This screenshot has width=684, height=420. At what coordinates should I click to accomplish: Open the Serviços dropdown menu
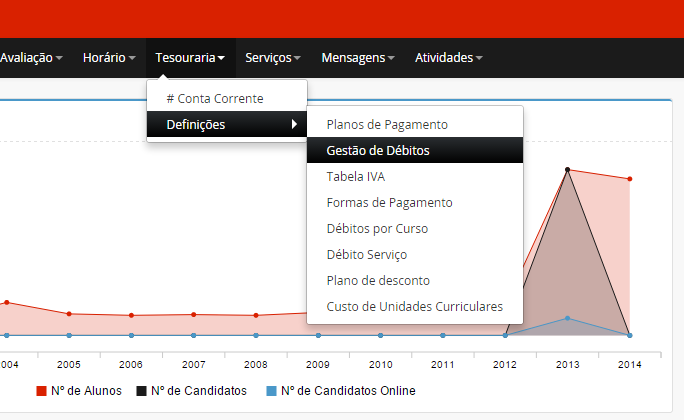tap(274, 58)
